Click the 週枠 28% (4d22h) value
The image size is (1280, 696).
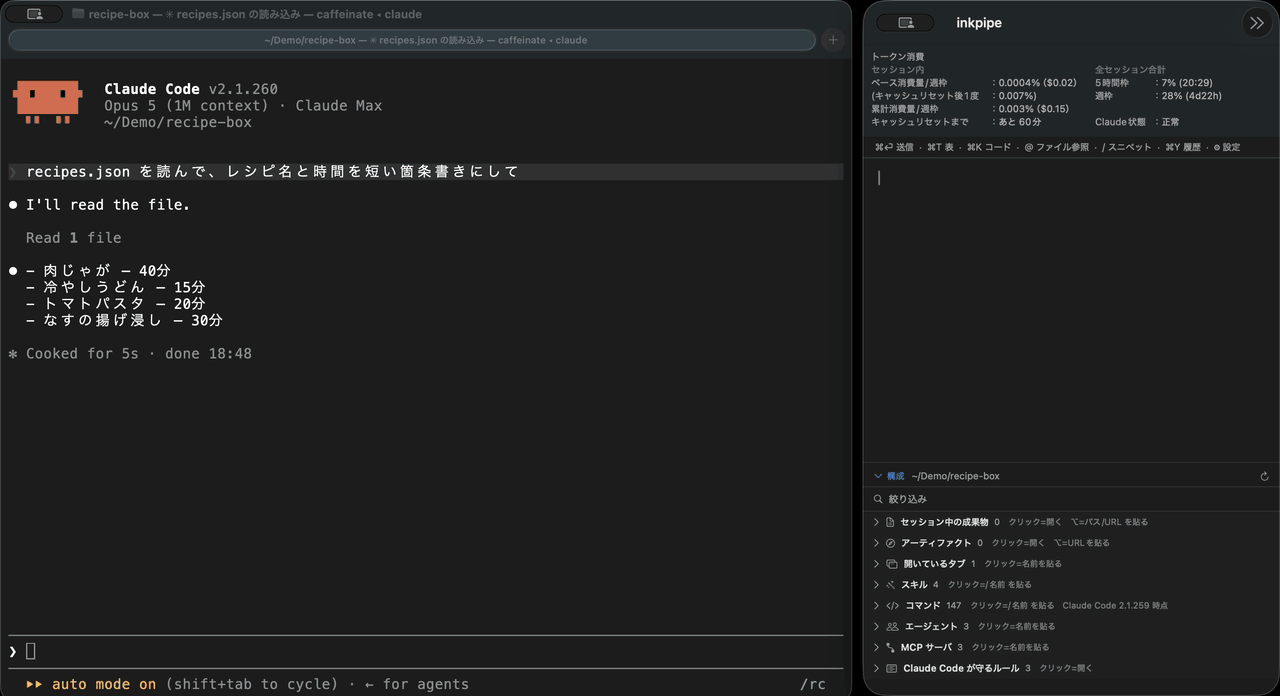point(1191,96)
